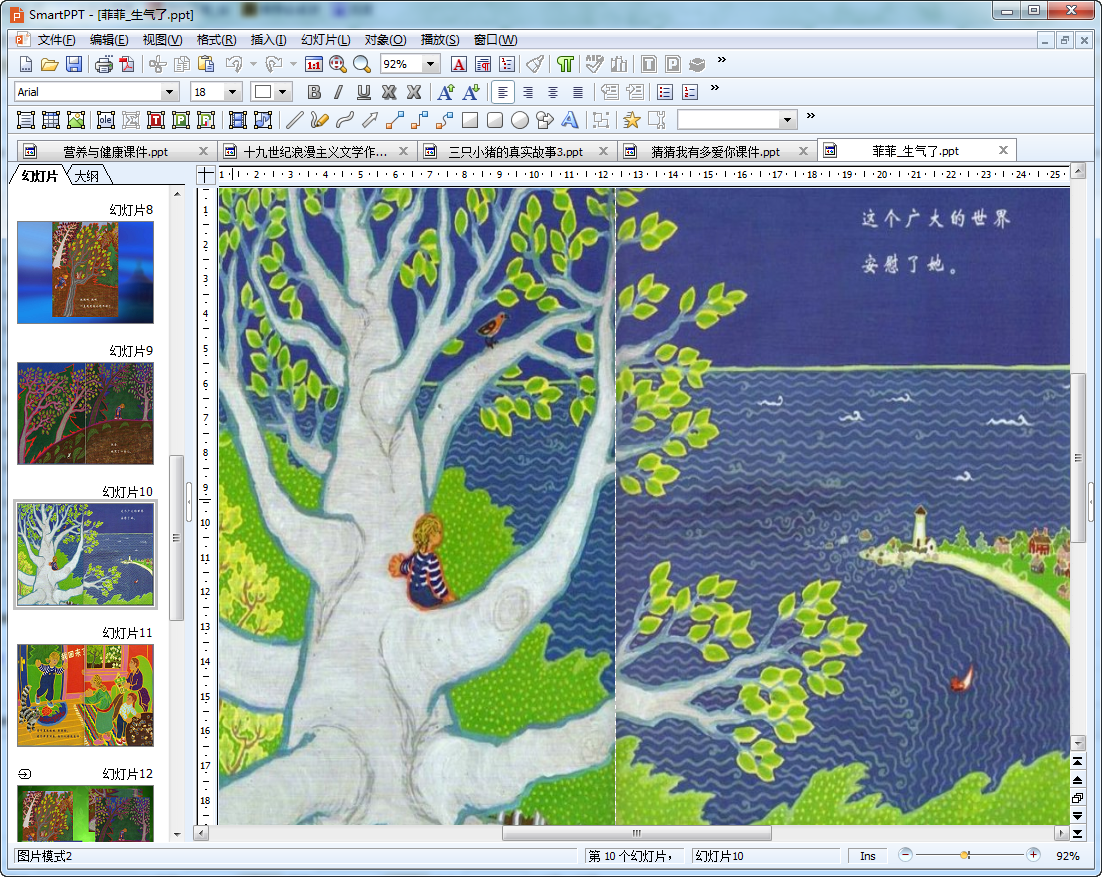Image resolution: width=1102 pixels, height=877 pixels.
Task: Save the presentation with the floppy icon
Action: point(74,65)
